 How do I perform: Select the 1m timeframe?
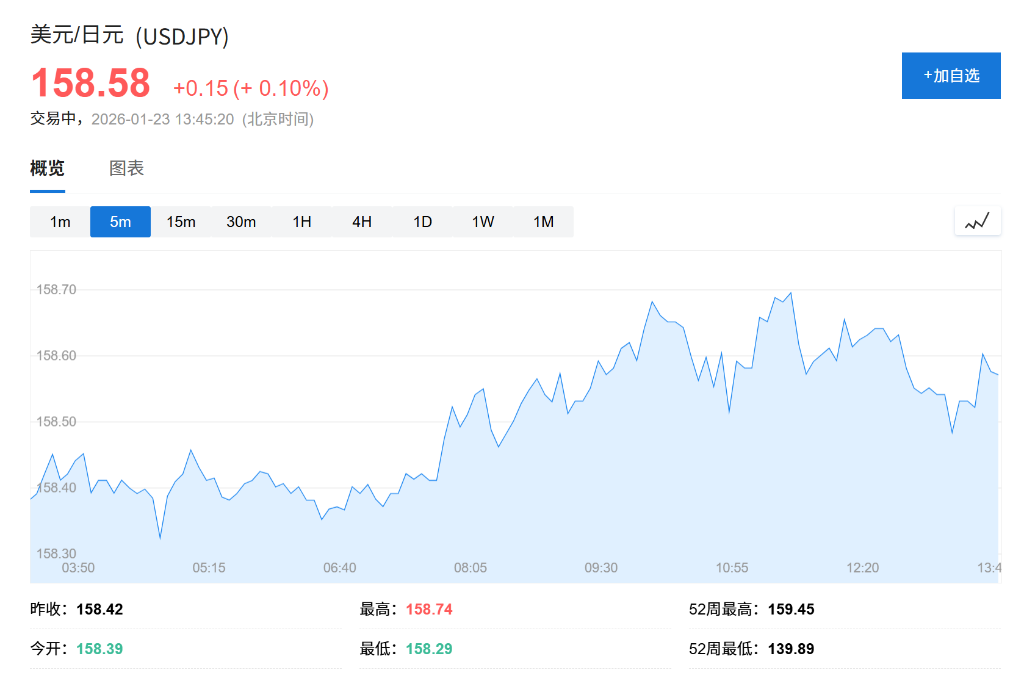58,221
